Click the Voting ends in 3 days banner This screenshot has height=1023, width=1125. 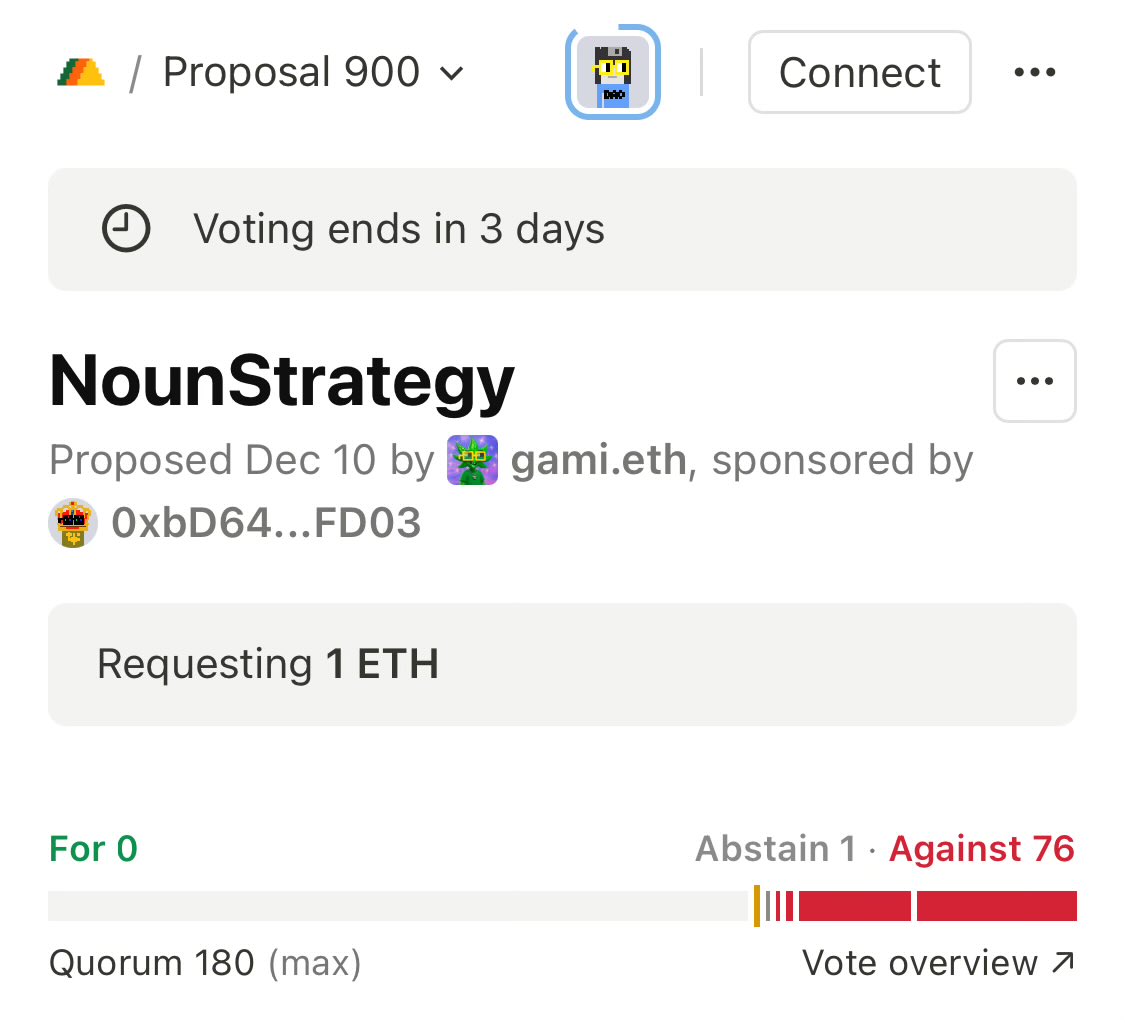[x=562, y=229]
